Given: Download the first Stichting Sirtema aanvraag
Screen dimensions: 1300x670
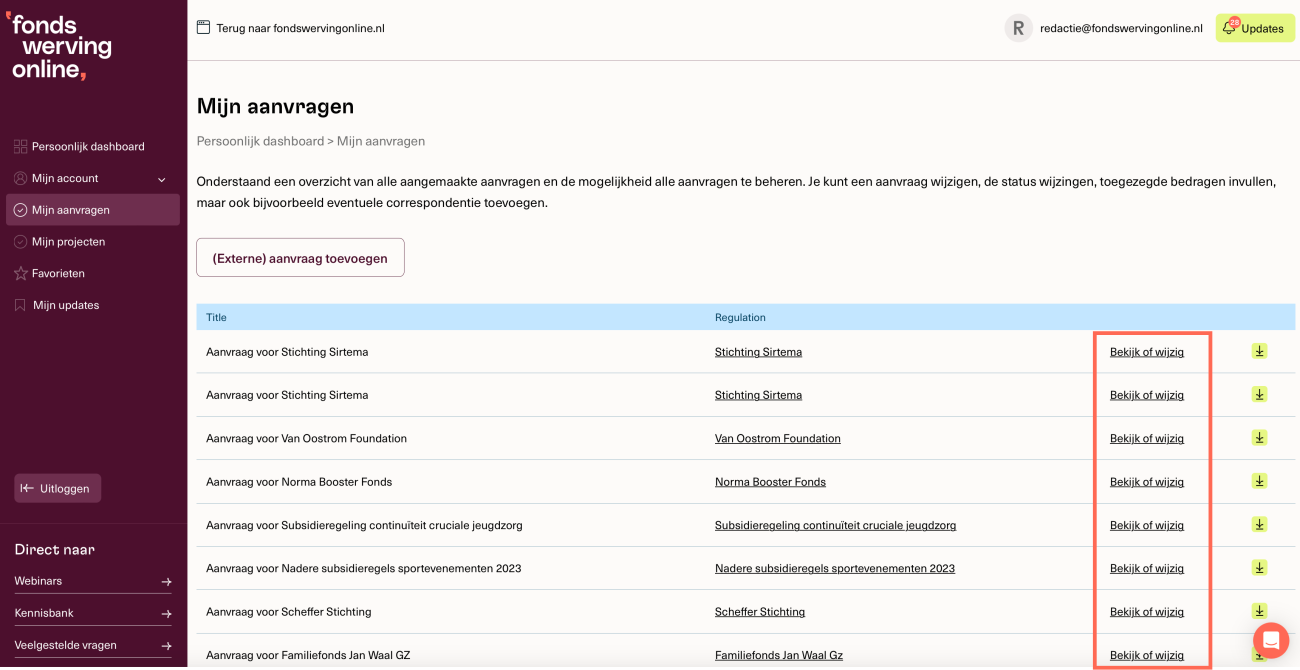Looking at the screenshot, I should click(1259, 351).
